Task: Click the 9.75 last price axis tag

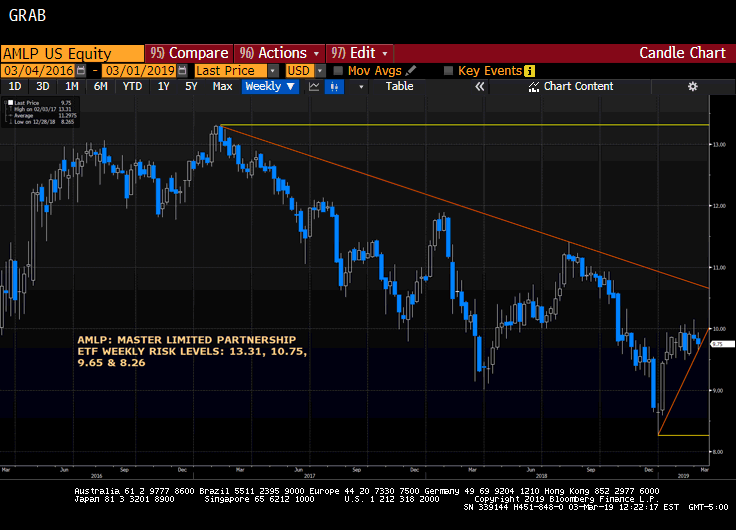Action: pos(723,344)
